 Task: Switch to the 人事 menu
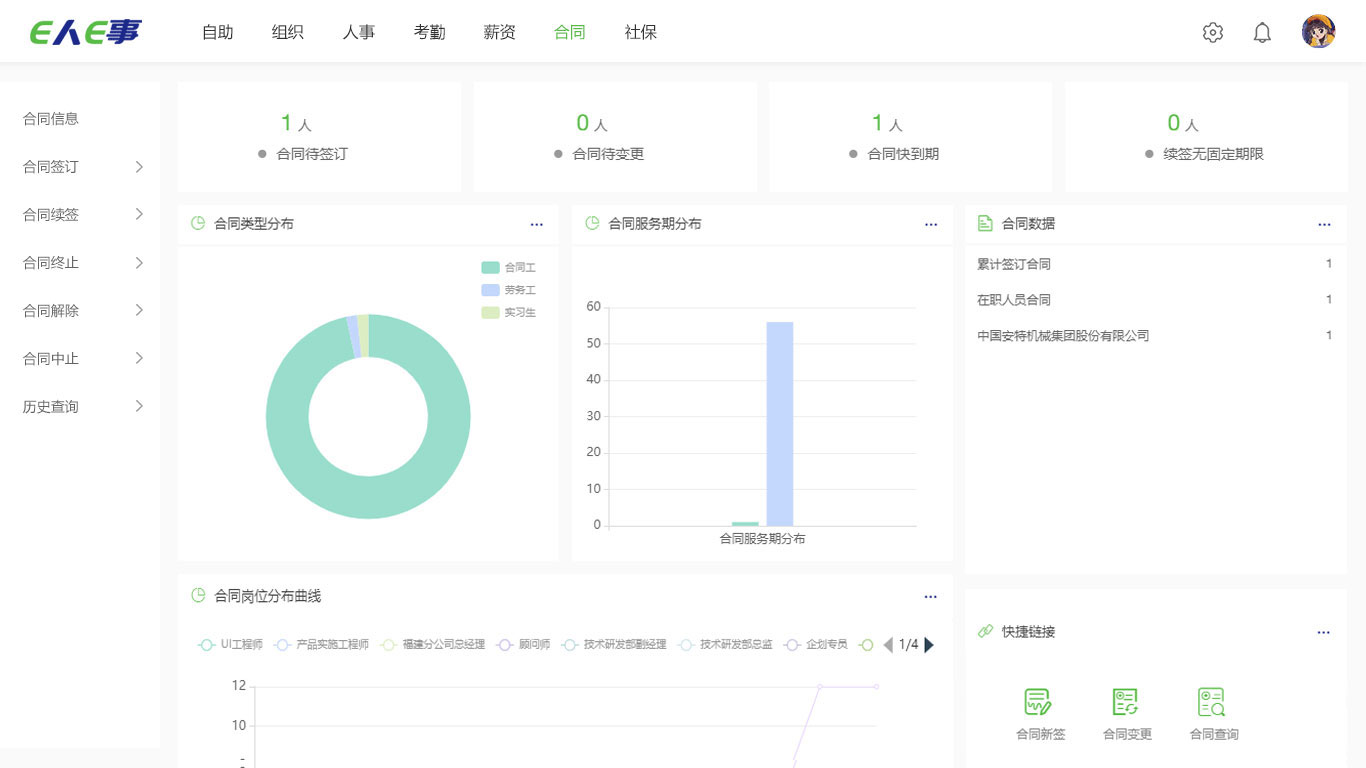tap(359, 32)
